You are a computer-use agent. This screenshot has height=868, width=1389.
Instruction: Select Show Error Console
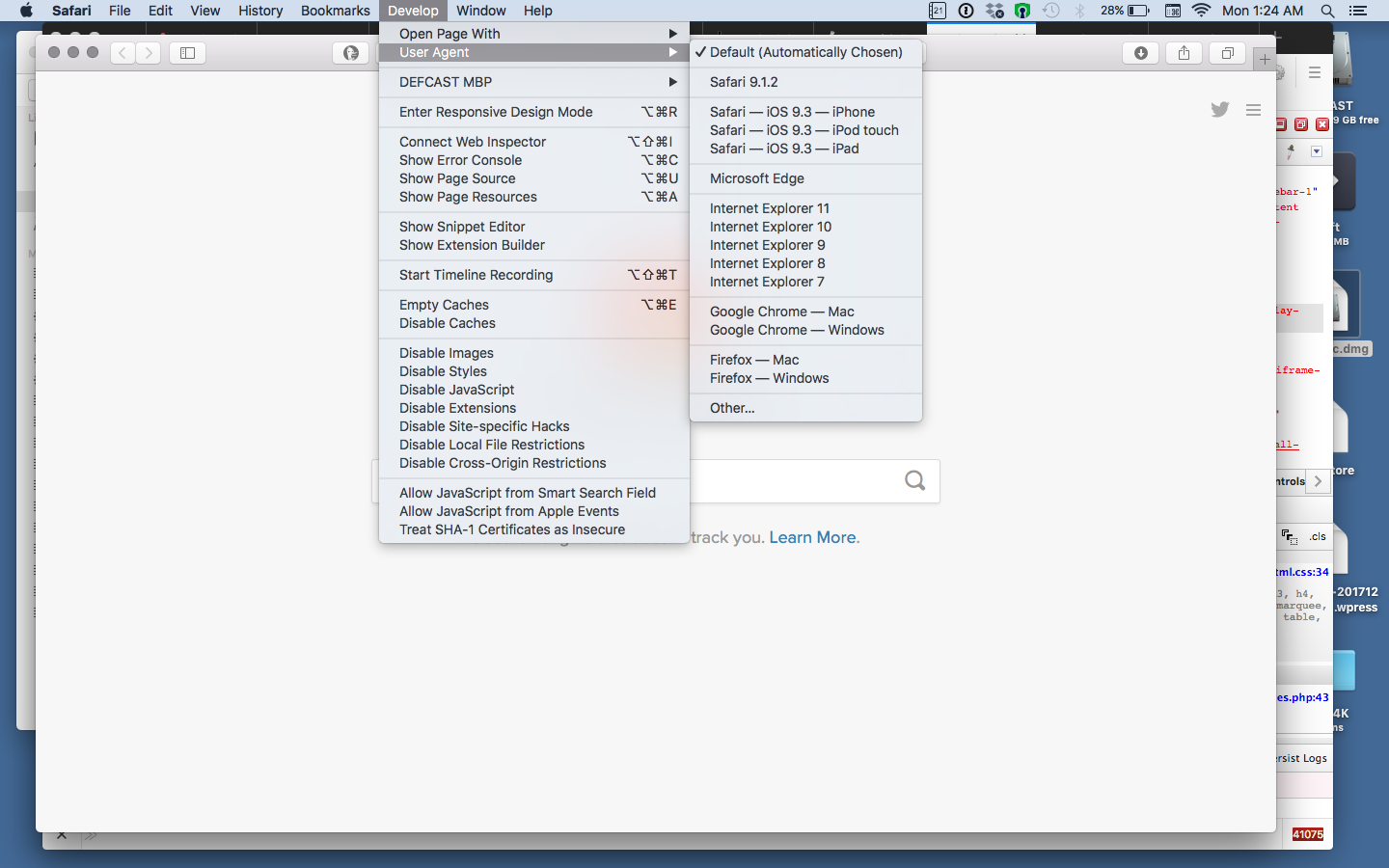tap(534, 160)
